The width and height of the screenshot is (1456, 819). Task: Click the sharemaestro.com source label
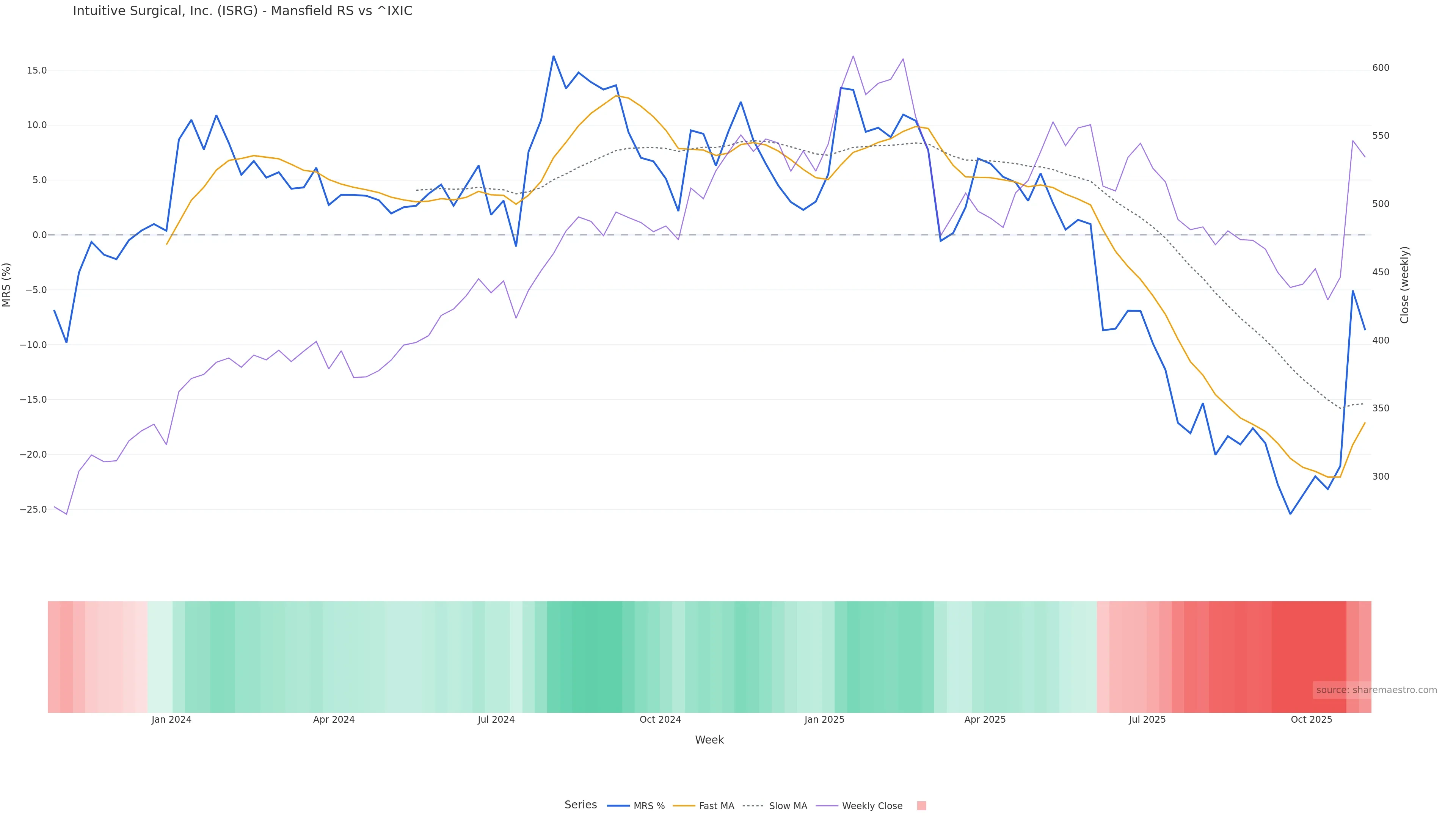tap(1376, 690)
